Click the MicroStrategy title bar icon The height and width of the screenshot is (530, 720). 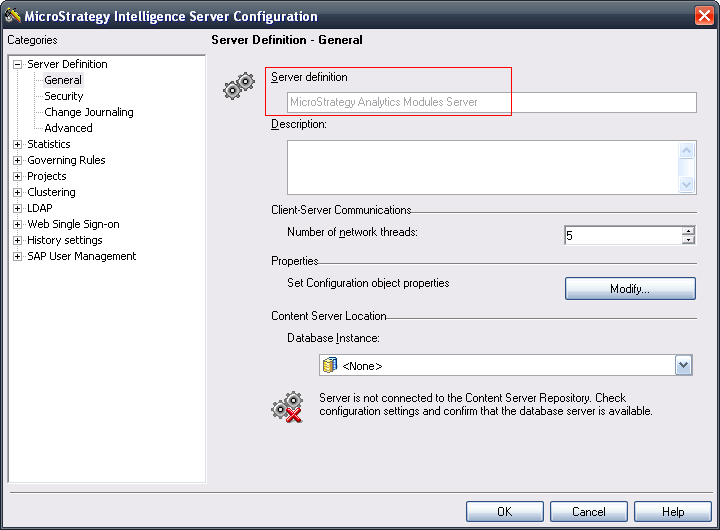(x=13, y=16)
